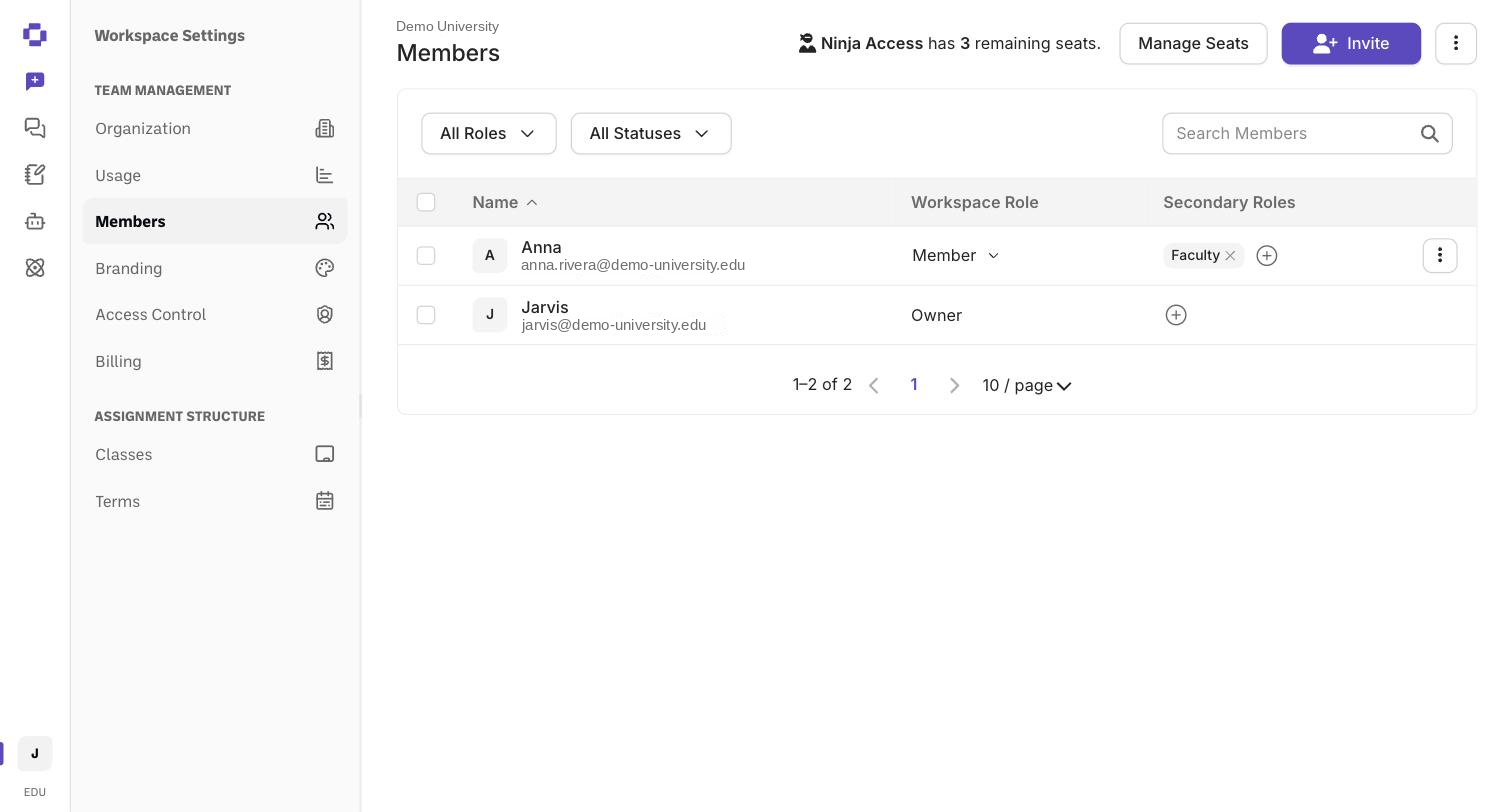The width and height of the screenshot is (1512, 812).
Task: Open Organization settings in sidebar
Action: pyautogui.click(x=215, y=128)
